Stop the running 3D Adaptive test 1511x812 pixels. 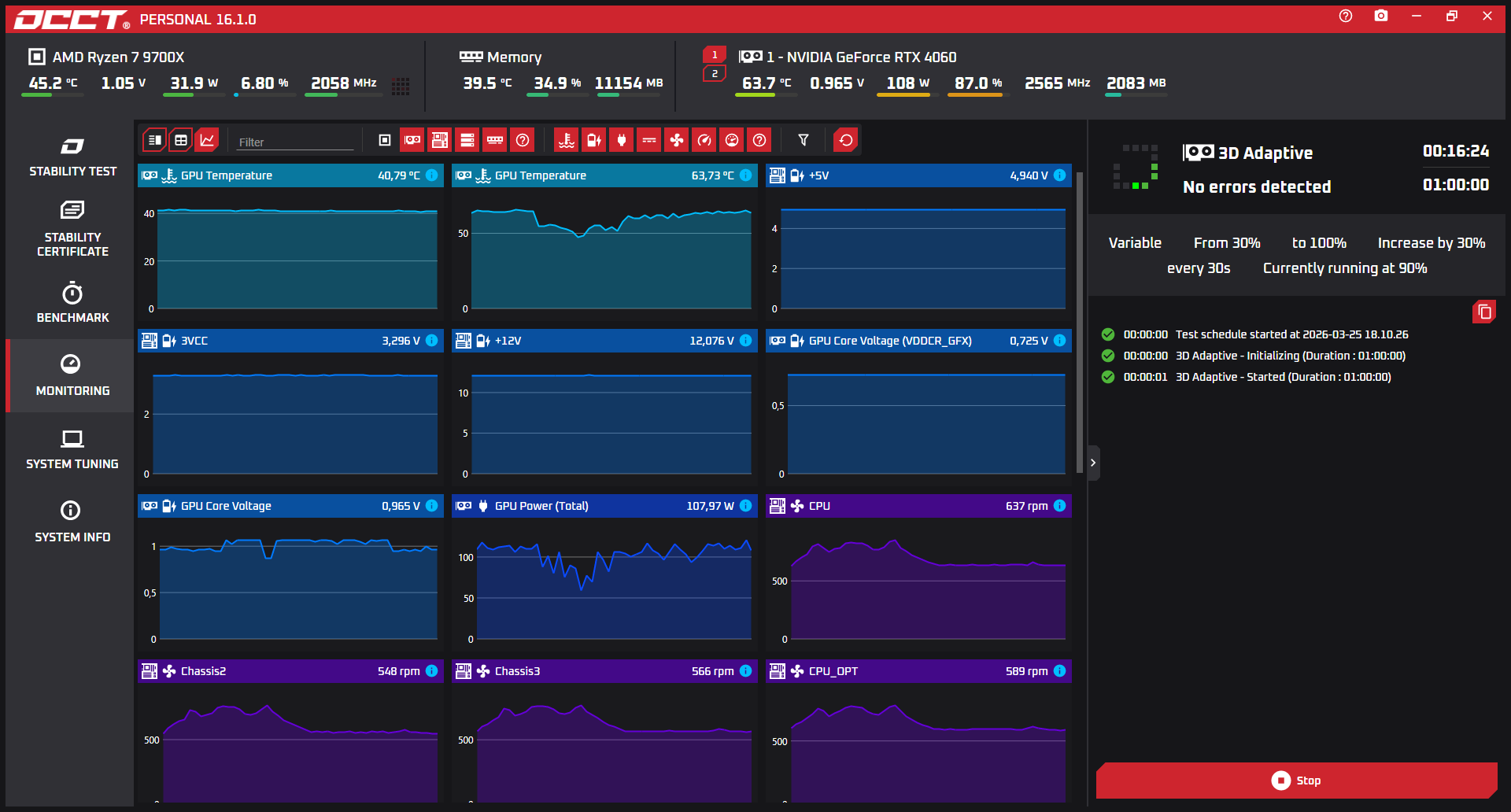[1296, 781]
